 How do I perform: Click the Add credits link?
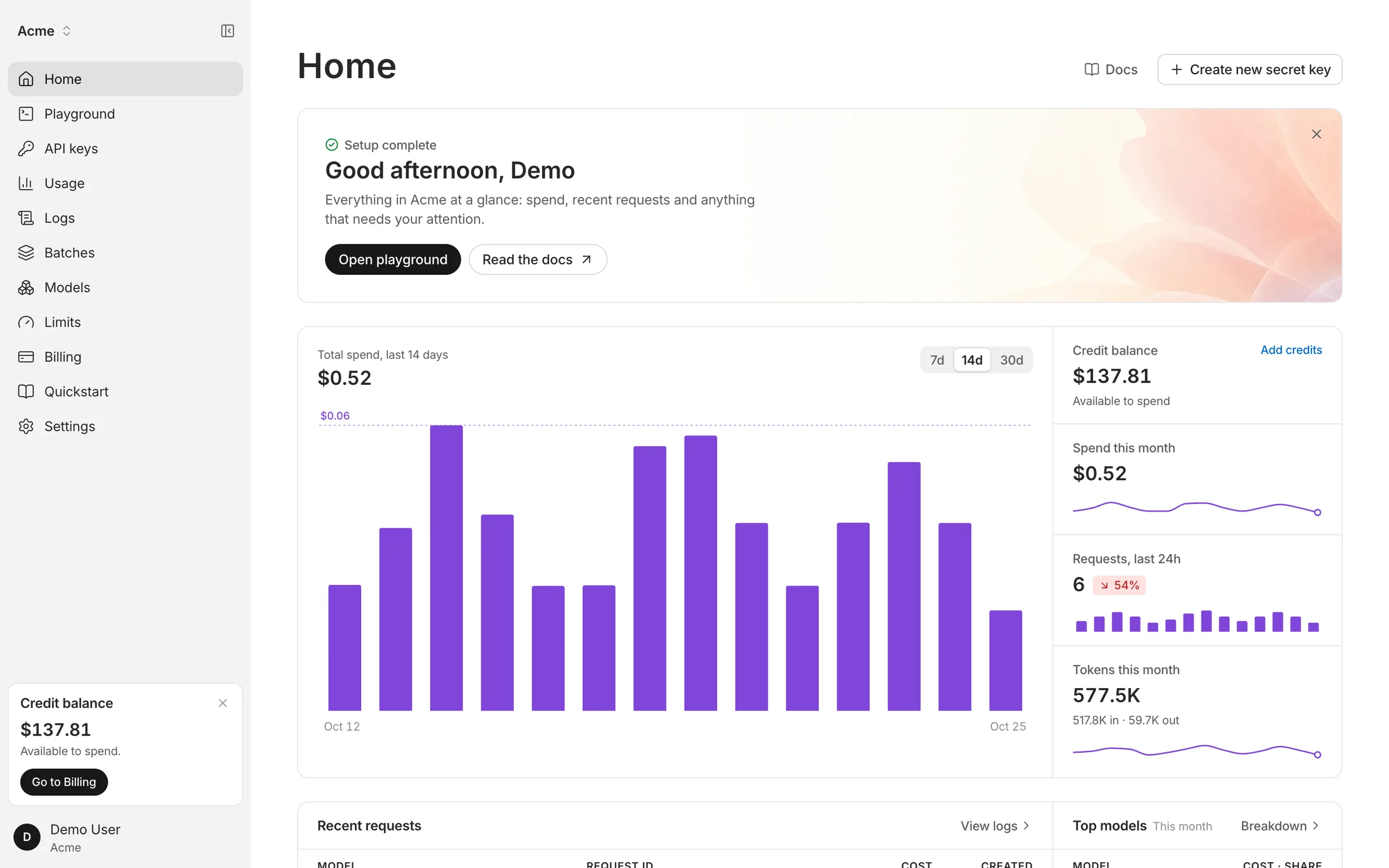pyautogui.click(x=1291, y=350)
